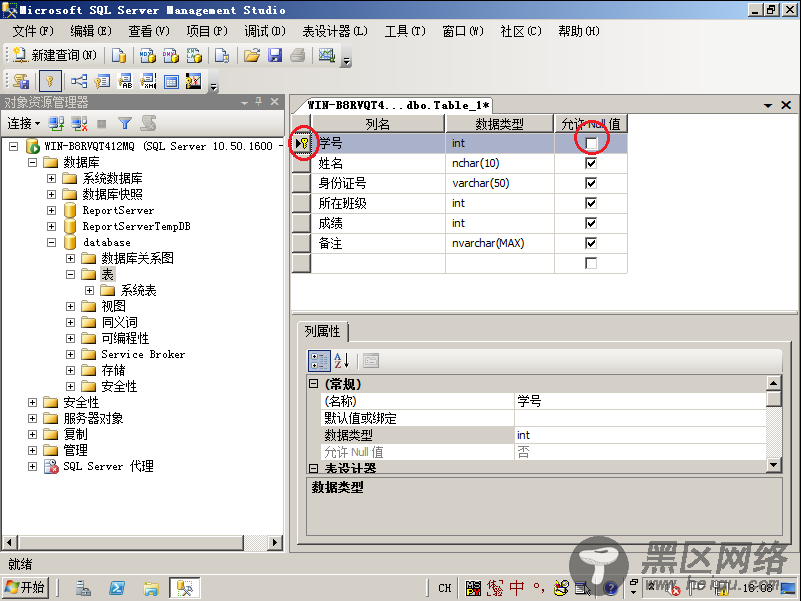The image size is (801, 601).
Task: Collapse the 表 folder
Action: tap(70, 274)
